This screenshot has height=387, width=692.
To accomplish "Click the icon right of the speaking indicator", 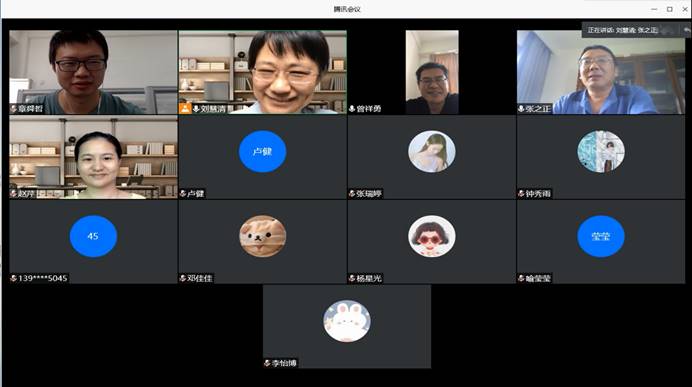I will [x=686, y=30].
